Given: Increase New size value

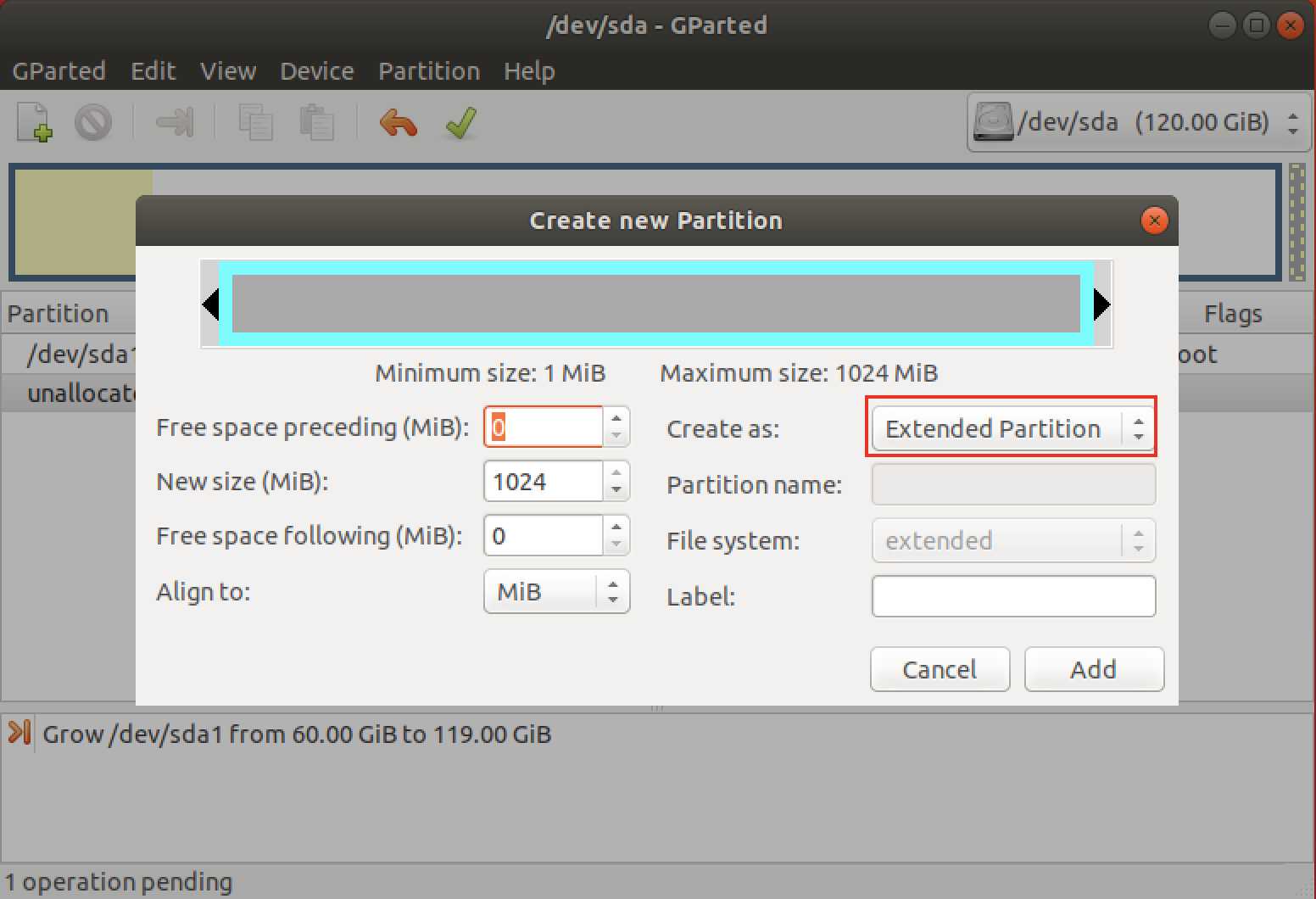Looking at the screenshot, I should tap(616, 472).
